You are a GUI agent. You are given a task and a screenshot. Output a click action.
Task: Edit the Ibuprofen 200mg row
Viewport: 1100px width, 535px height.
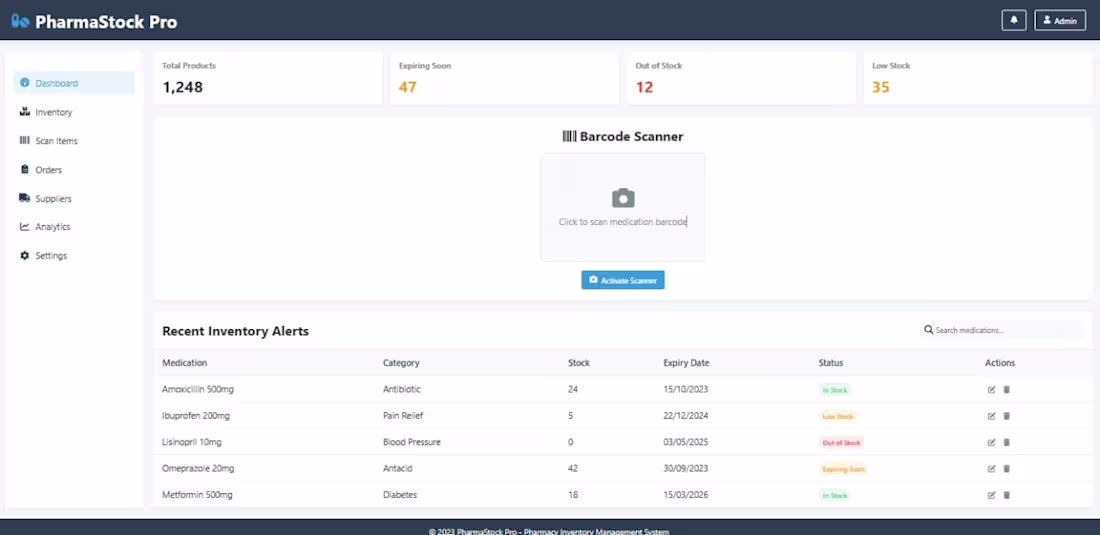coord(991,416)
